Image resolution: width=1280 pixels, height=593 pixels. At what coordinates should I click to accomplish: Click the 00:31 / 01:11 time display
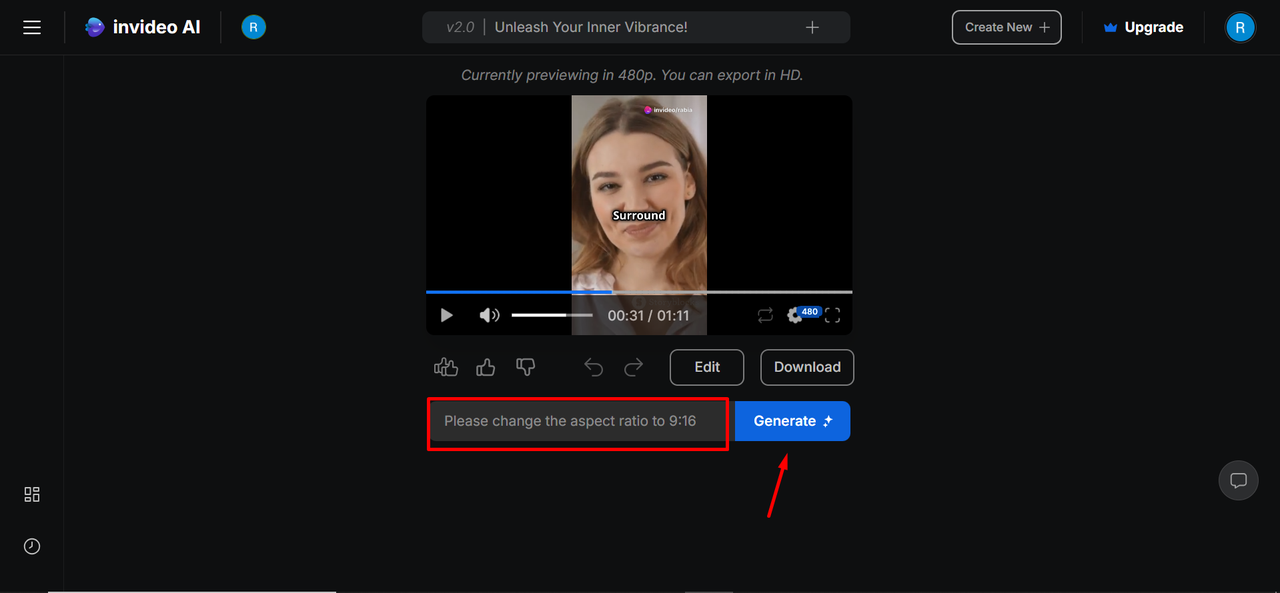click(x=648, y=315)
